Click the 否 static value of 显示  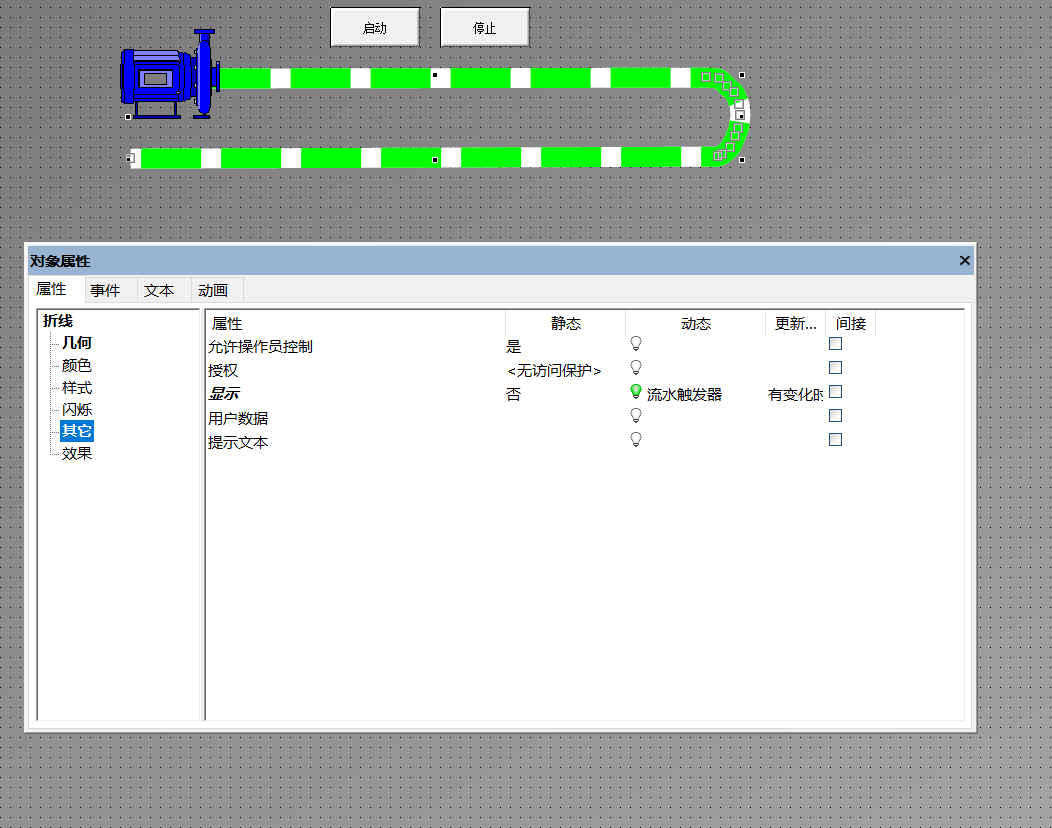[514, 395]
